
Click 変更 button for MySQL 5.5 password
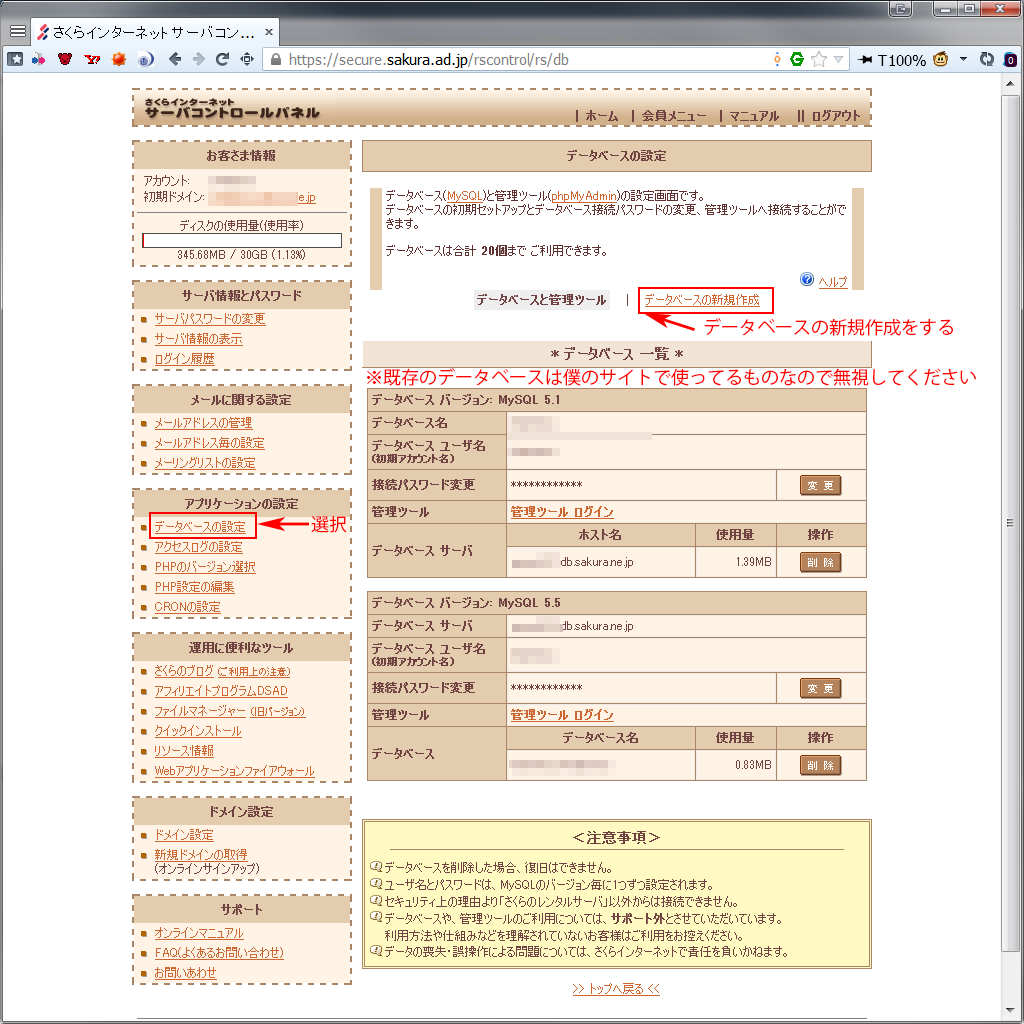click(820, 688)
